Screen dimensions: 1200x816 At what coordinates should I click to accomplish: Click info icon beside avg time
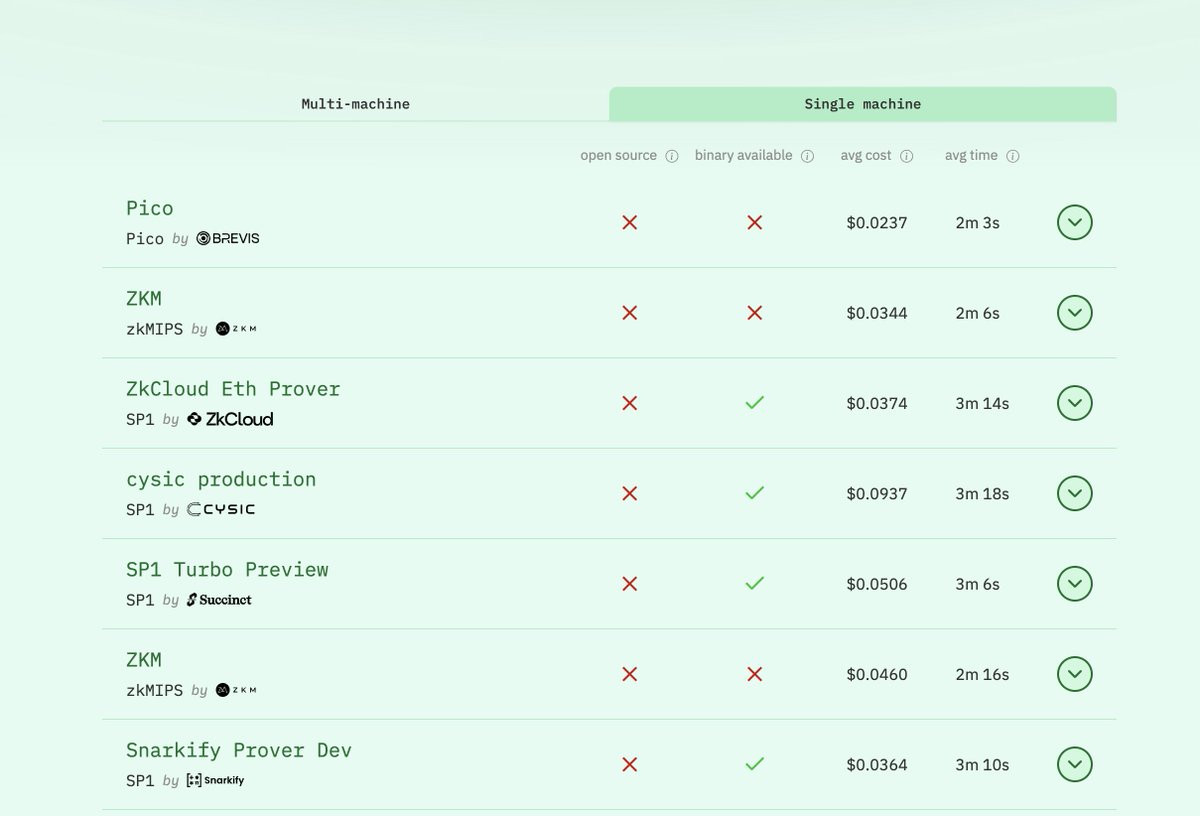tap(1012, 156)
